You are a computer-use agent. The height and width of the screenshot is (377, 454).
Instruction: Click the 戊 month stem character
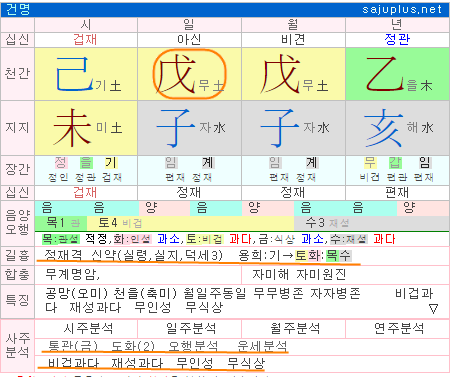point(280,74)
